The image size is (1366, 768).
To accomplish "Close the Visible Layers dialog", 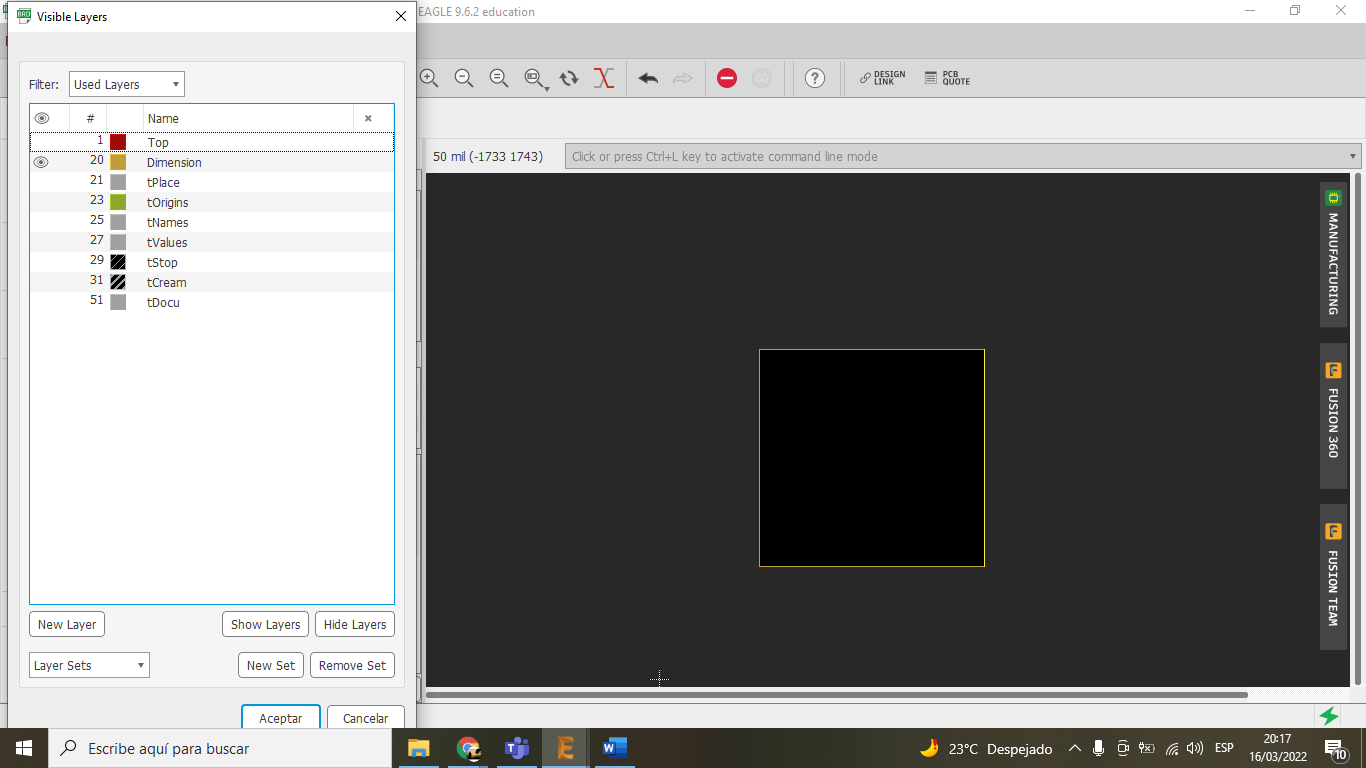I will point(401,16).
